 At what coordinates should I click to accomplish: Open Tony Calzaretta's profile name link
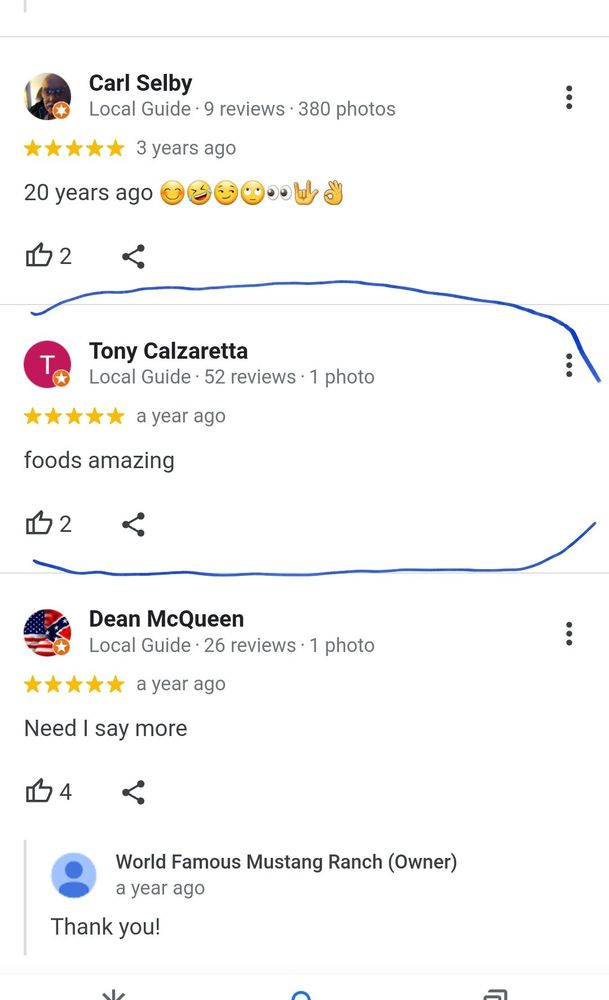coord(168,351)
